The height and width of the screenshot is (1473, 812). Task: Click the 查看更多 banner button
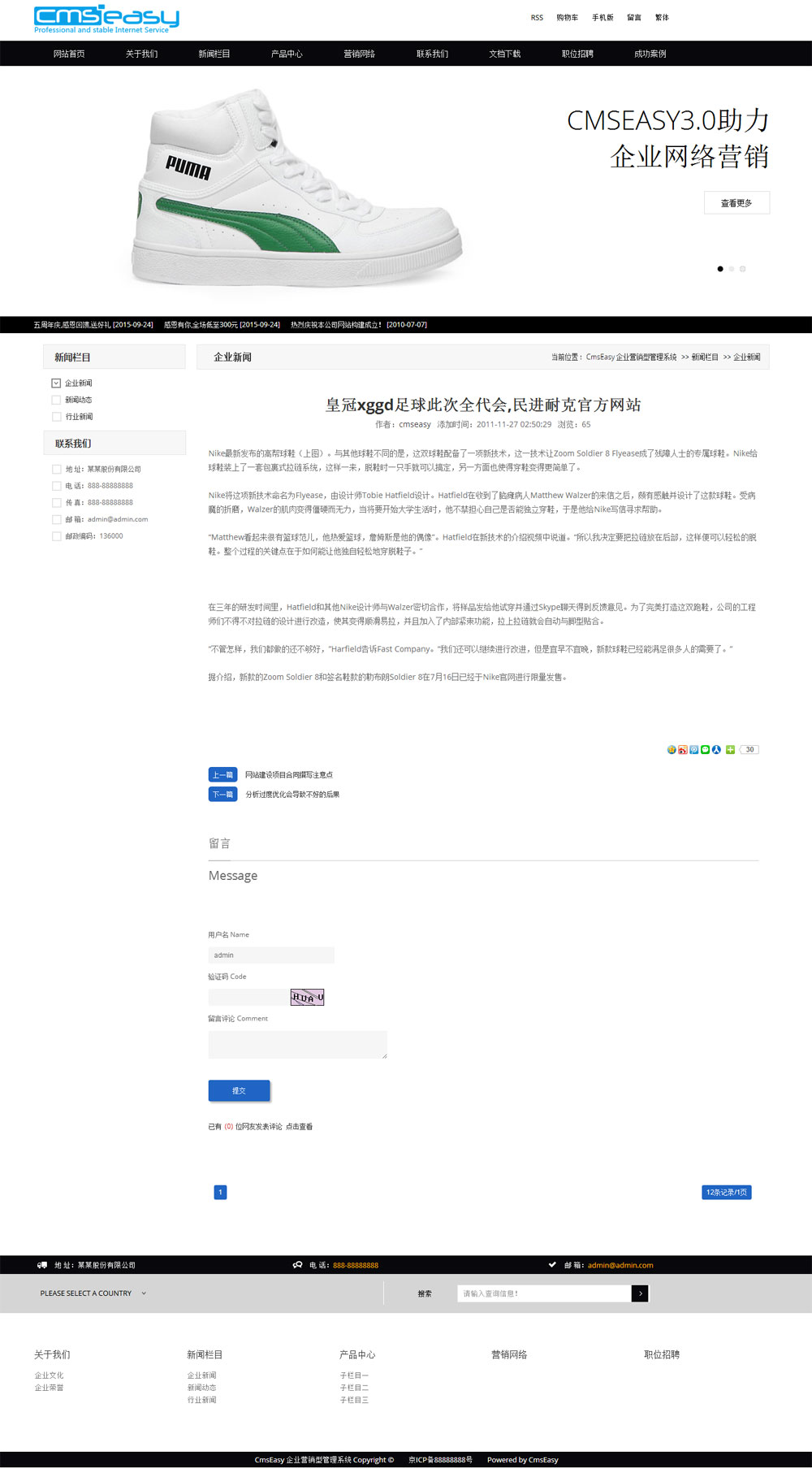[736, 203]
